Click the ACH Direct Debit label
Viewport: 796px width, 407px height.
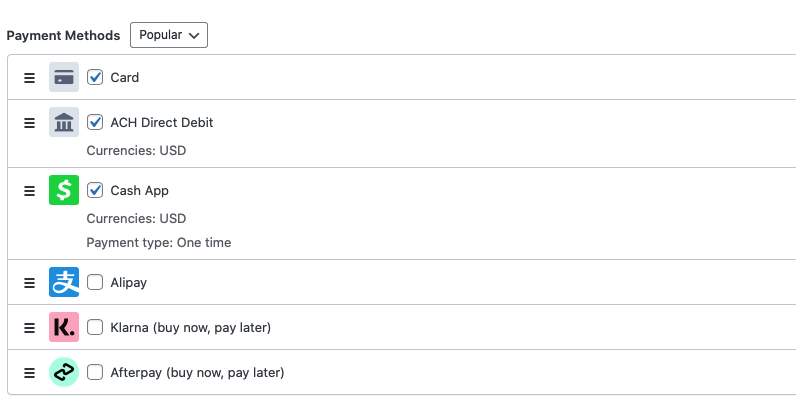click(161, 123)
